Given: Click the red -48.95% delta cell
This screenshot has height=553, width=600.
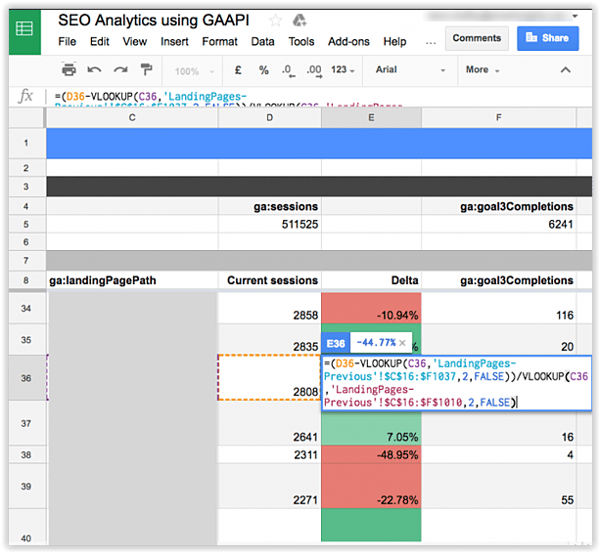Looking at the screenshot, I should coord(371,455).
